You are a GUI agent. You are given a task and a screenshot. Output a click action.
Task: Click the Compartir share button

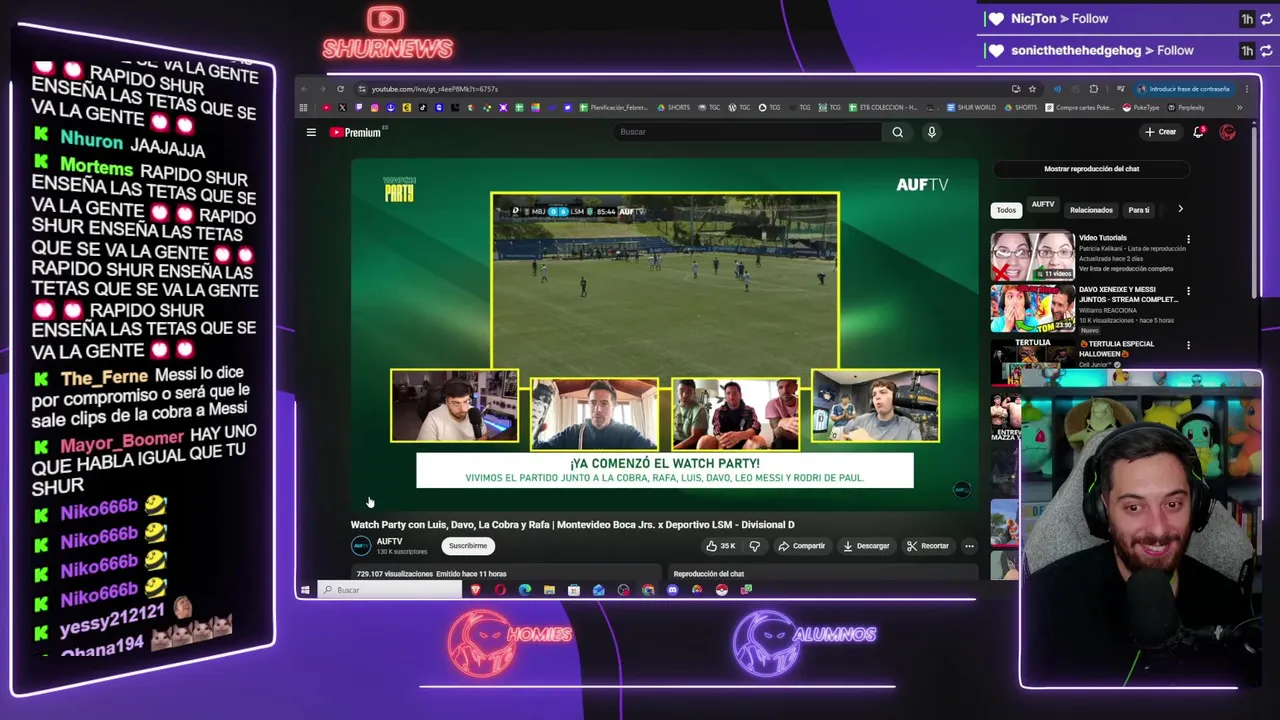click(802, 546)
